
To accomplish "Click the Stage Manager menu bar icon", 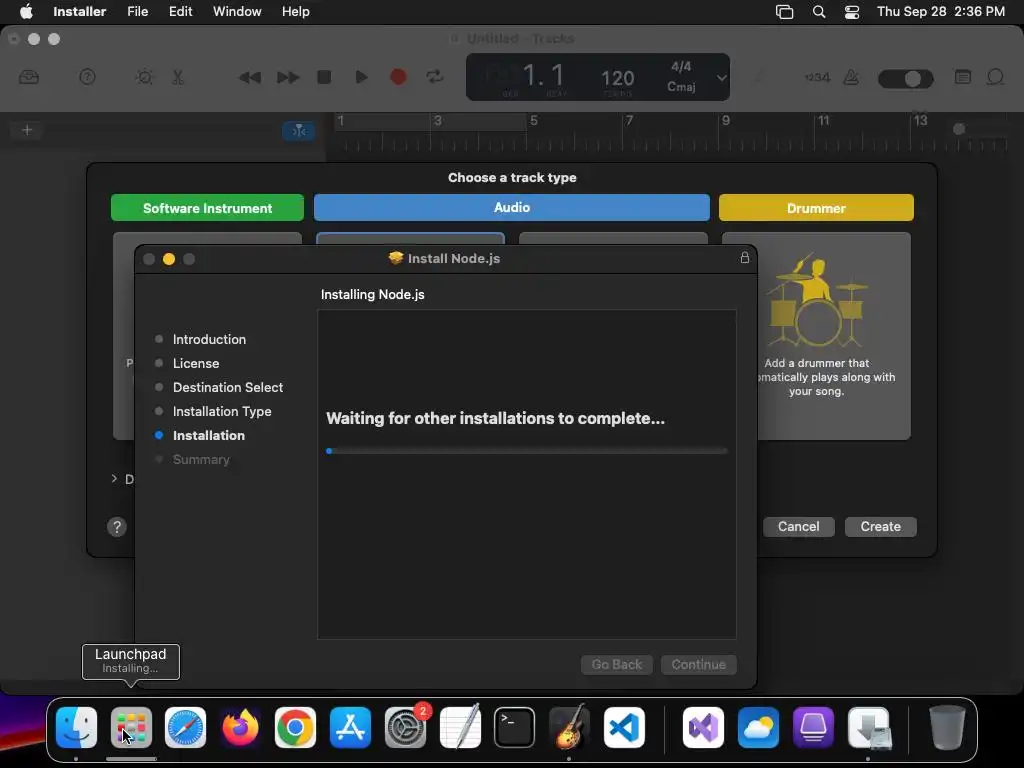I will (x=784, y=11).
